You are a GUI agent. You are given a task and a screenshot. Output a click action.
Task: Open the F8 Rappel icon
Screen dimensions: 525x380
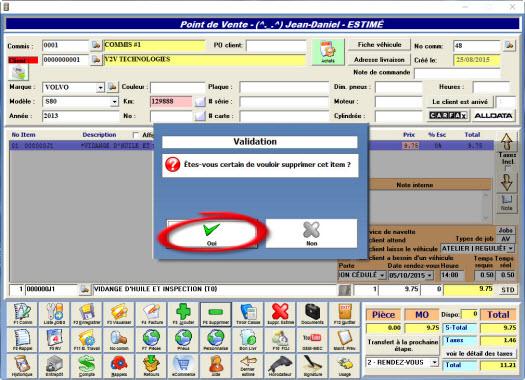pos(22,339)
